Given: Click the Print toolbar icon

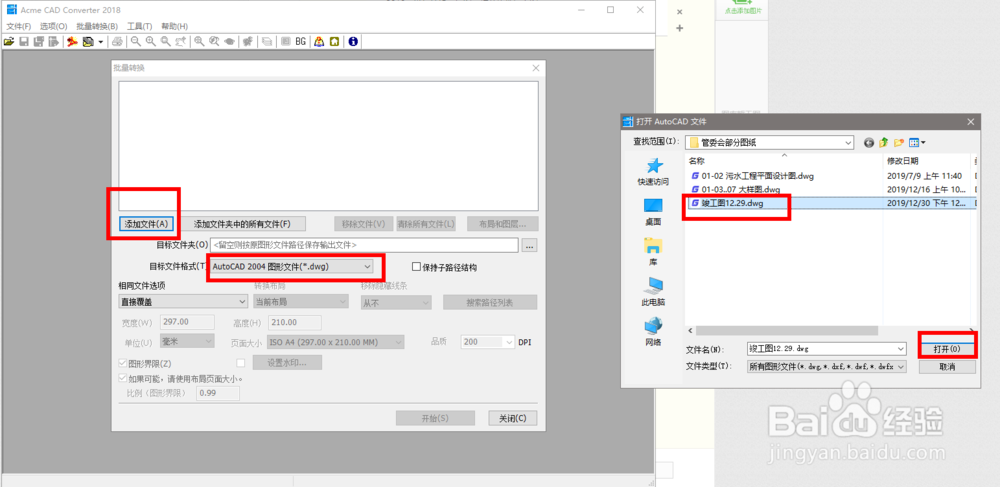Looking at the screenshot, I should 117,41.
